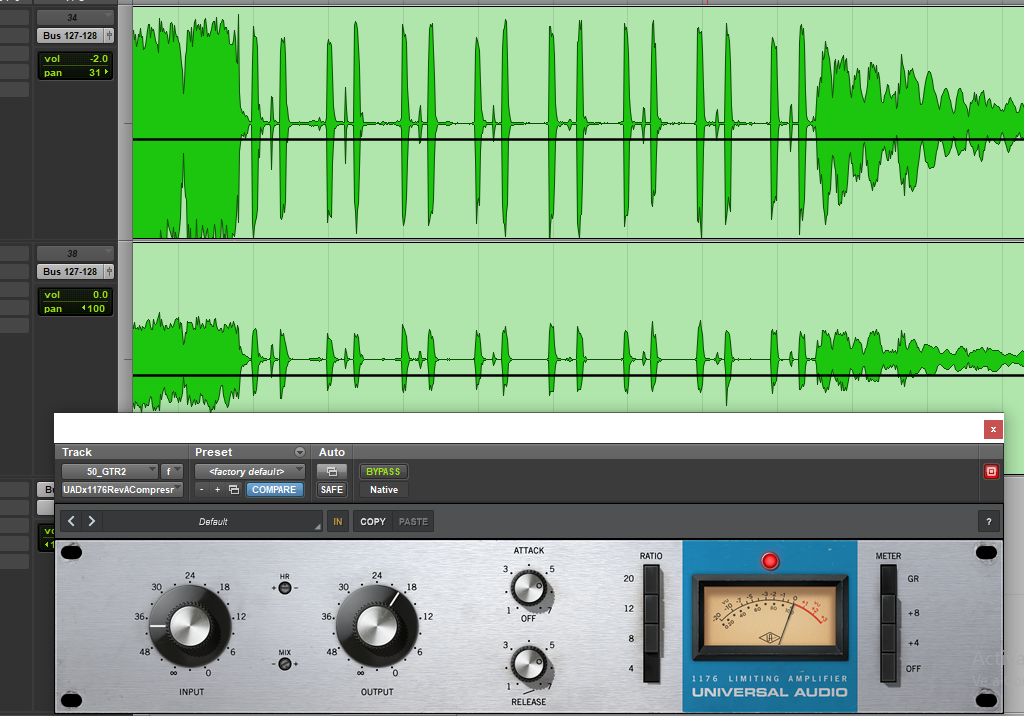Select ratio 12 button

click(x=651, y=609)
